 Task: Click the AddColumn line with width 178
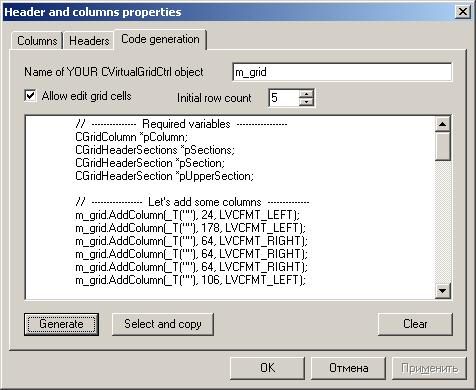tap(190, 228)
